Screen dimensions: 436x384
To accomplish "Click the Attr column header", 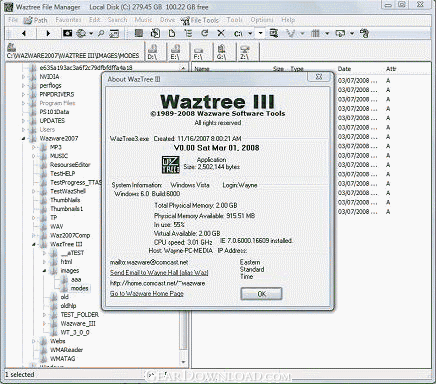I will pyautogui.click(x=391, y=69).
